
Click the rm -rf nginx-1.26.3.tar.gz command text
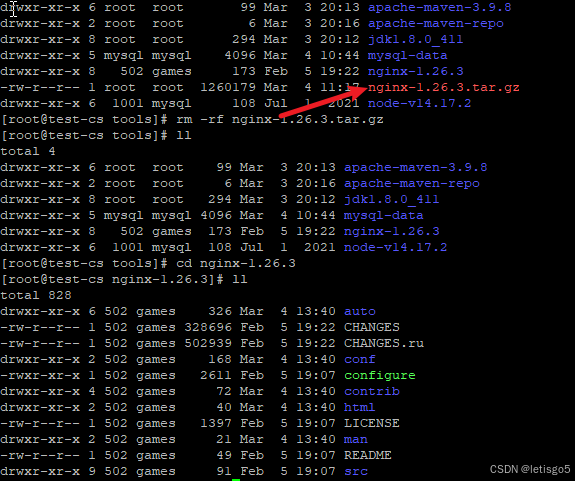[x=280, y=120]
